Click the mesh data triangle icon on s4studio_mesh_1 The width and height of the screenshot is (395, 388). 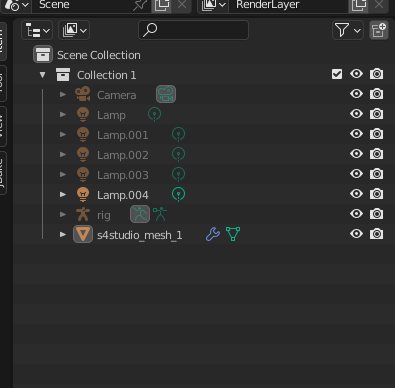[x=233, y=234]
